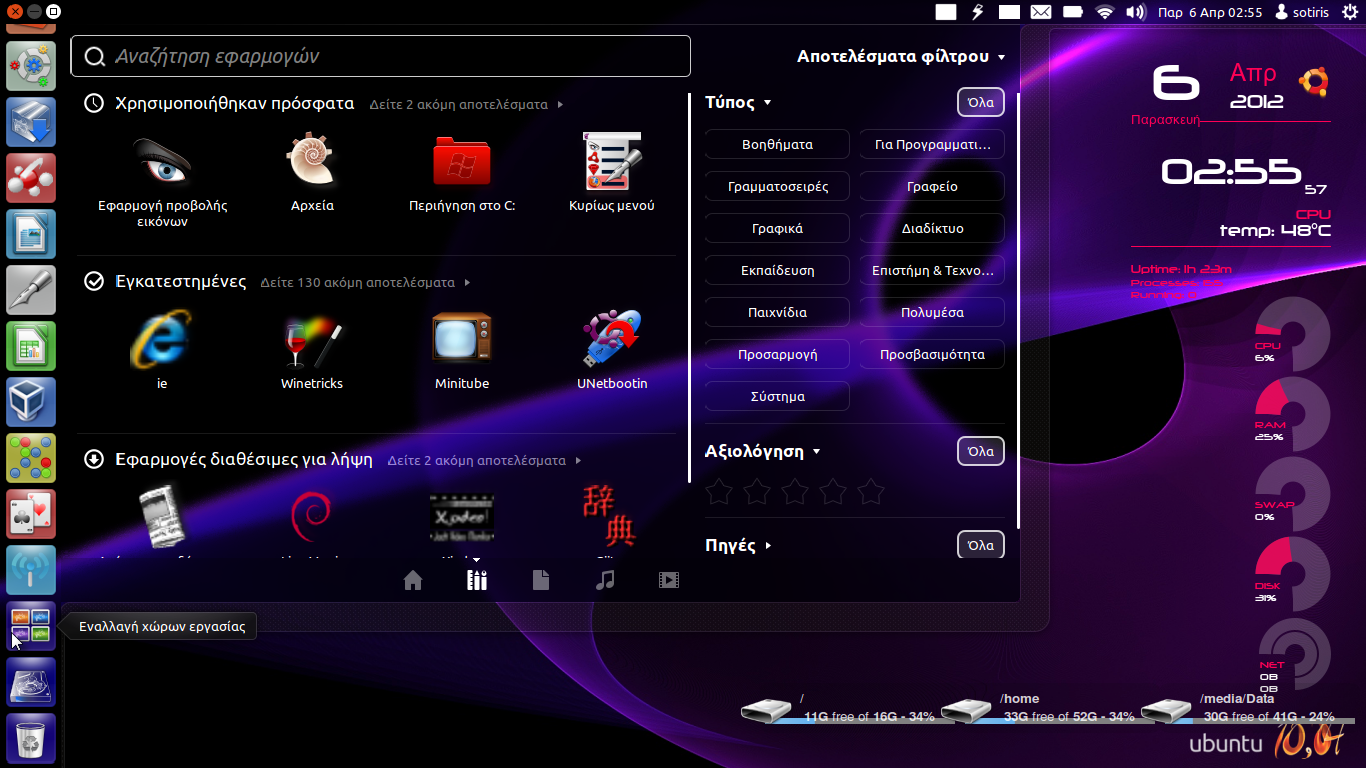Expand the 'Πηγές' filter section
Image resolution: width=1366 pixels, height=768 pixels.
(x=738, y=546)
